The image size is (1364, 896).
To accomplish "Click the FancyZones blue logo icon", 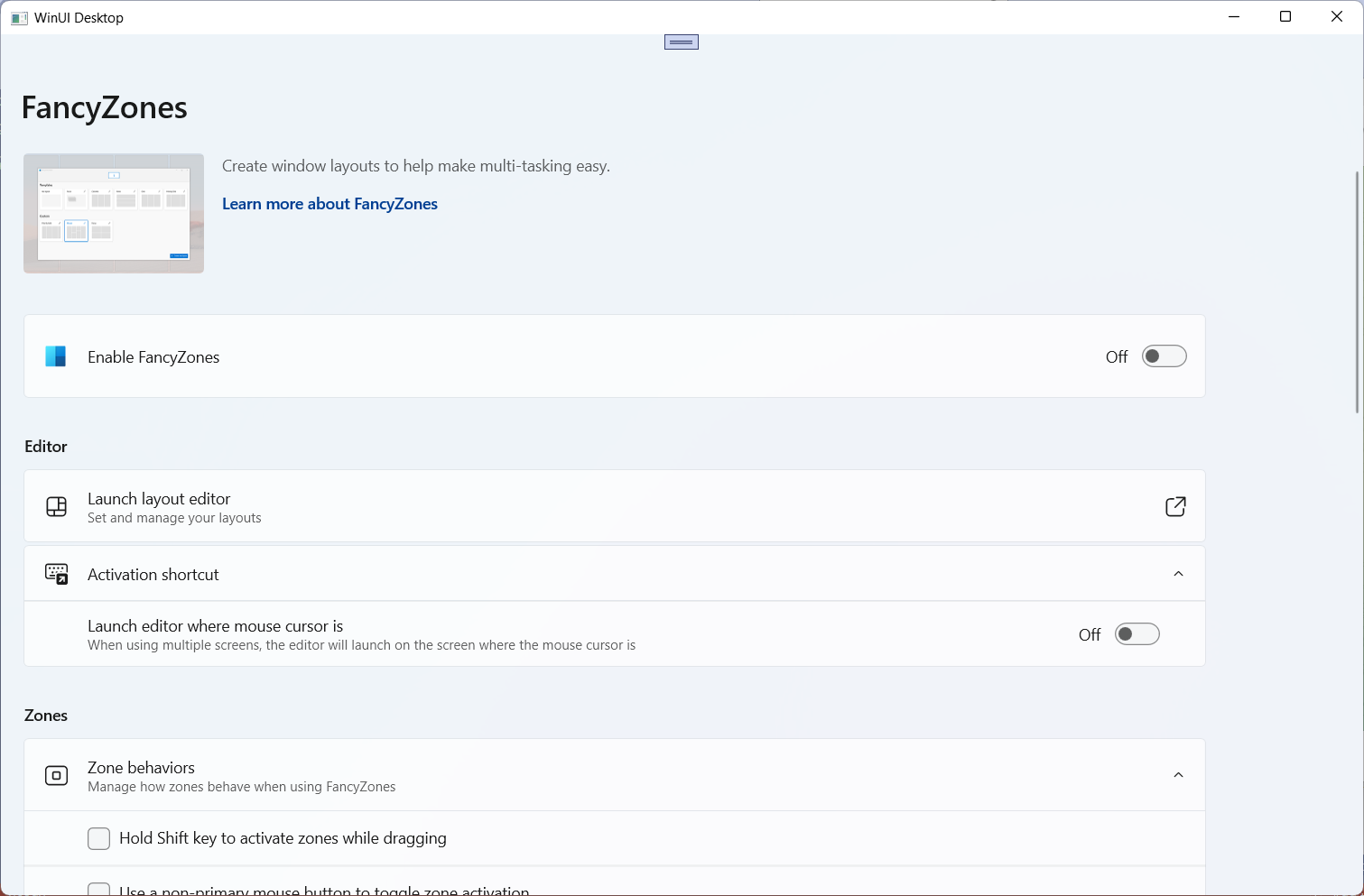I will point(56,356).
